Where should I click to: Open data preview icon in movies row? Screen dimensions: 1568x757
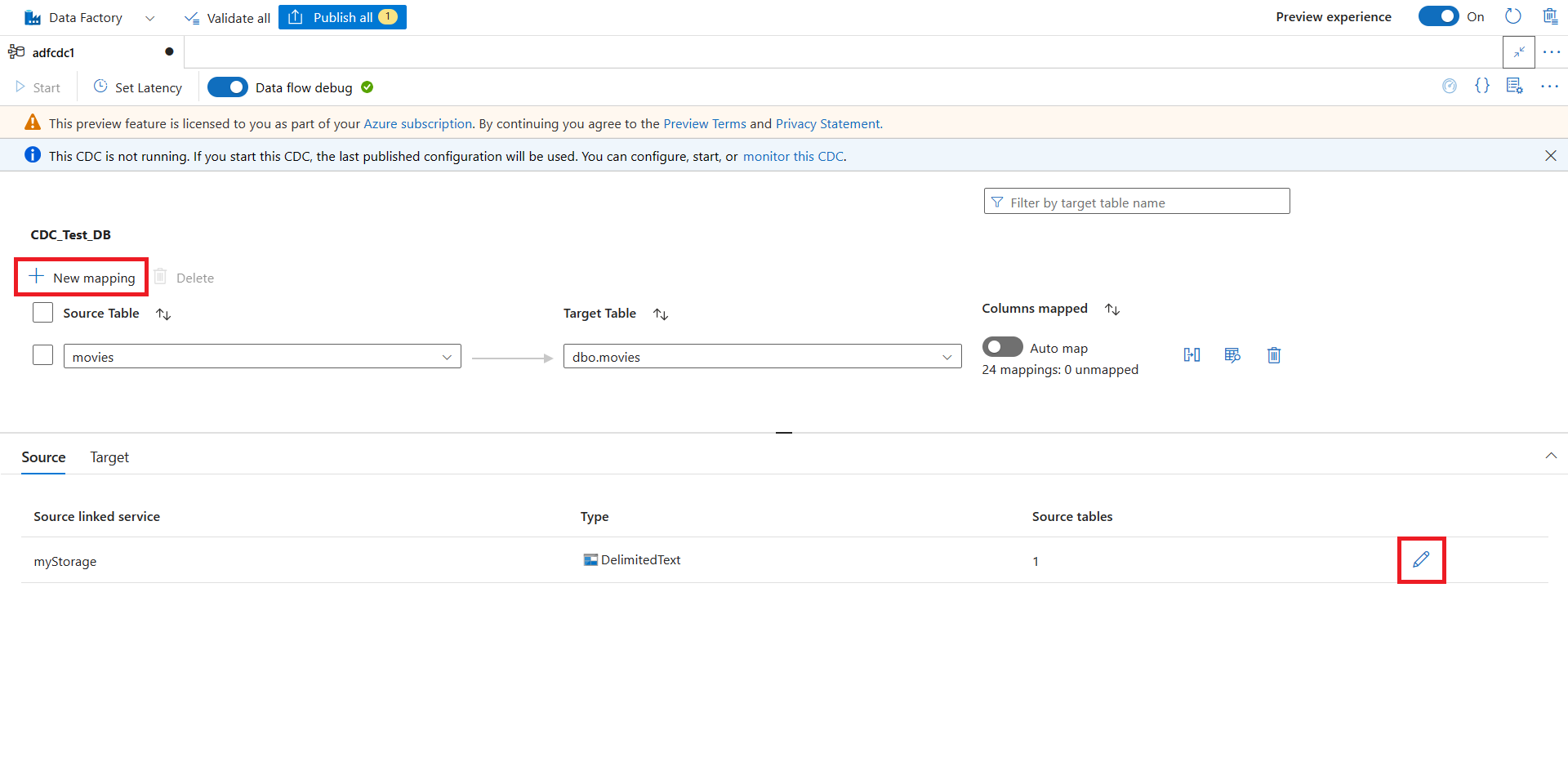point(1232,355)
